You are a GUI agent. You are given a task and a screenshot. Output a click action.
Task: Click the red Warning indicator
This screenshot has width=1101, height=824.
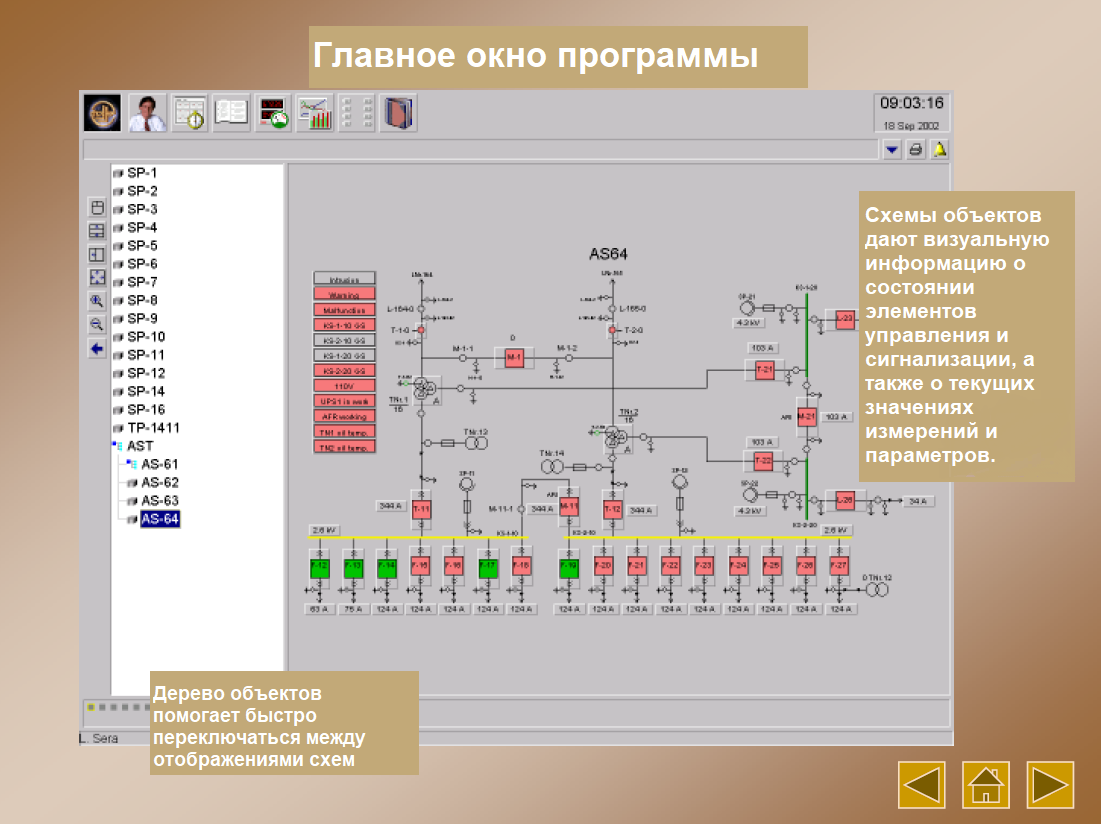344,294
